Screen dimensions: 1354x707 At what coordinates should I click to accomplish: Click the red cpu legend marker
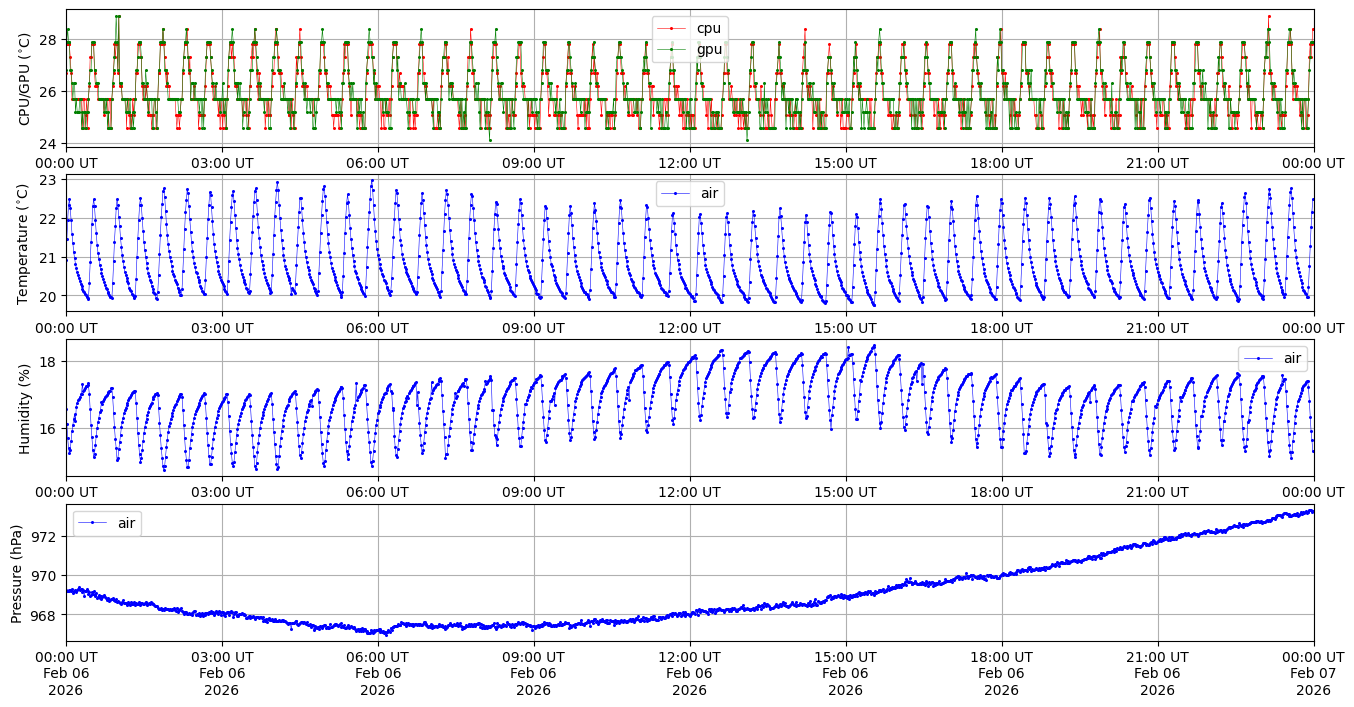(673, 28)
